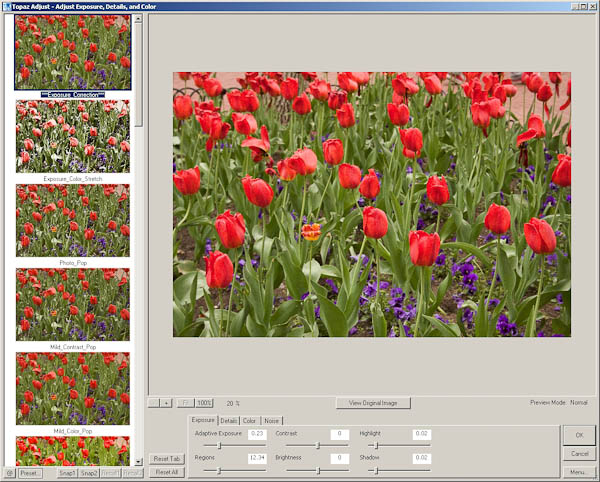Click the Snap1 snapshot button
Viewport: 600px width, 482px height.
click(x=67, y=473)
